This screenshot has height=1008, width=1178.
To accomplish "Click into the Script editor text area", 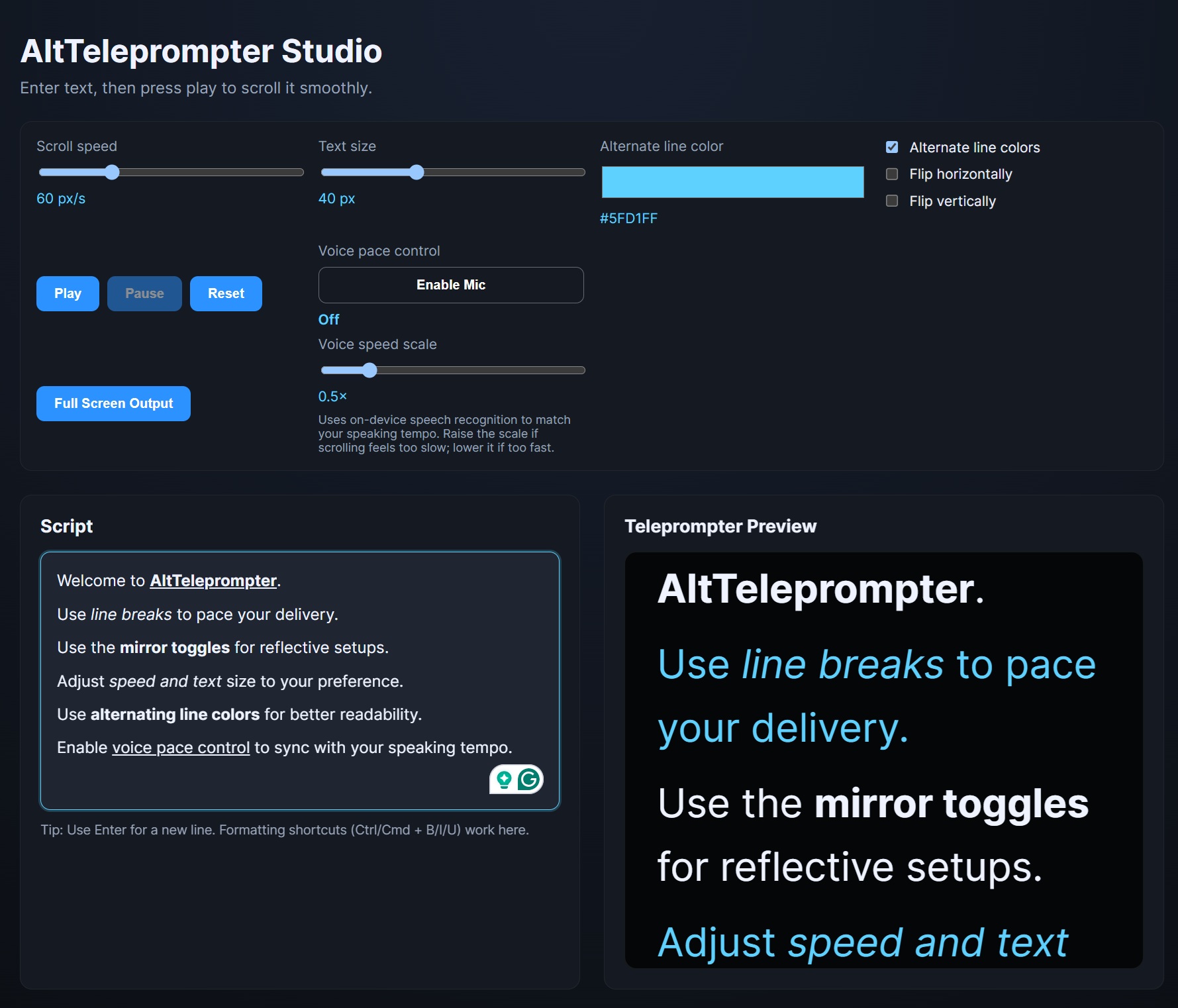I will [300, 681].
